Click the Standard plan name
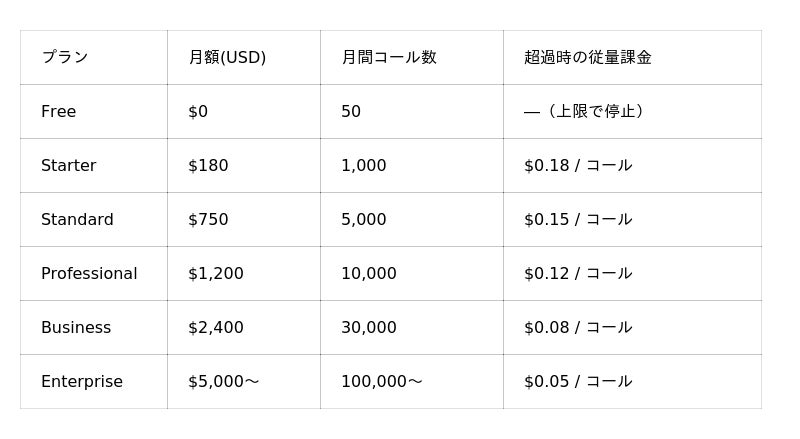Image resolution: width=800 pixels, height=439 pixels. [x=77, y=220]
